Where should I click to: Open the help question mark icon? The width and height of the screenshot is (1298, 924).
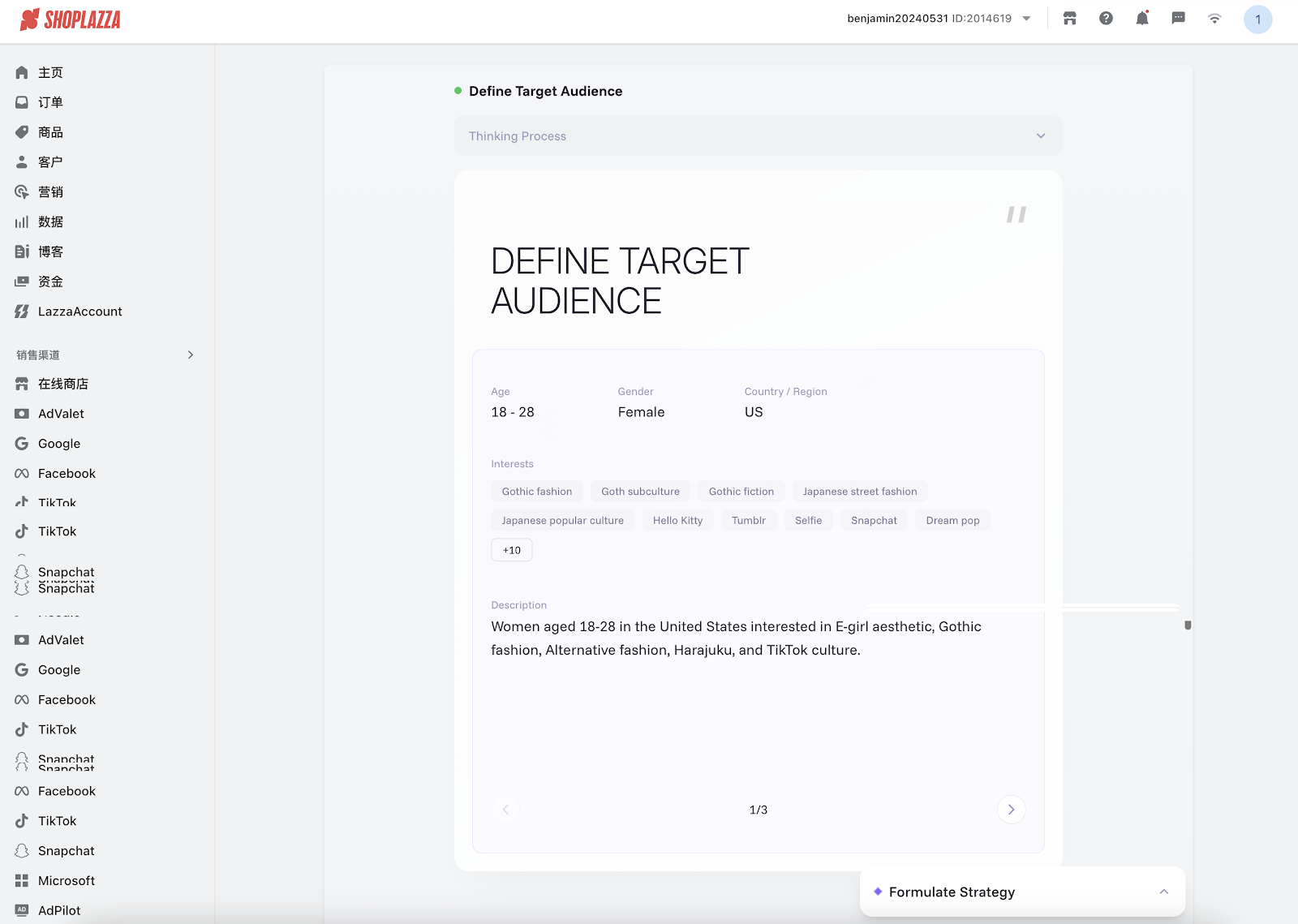[1106, 19]
